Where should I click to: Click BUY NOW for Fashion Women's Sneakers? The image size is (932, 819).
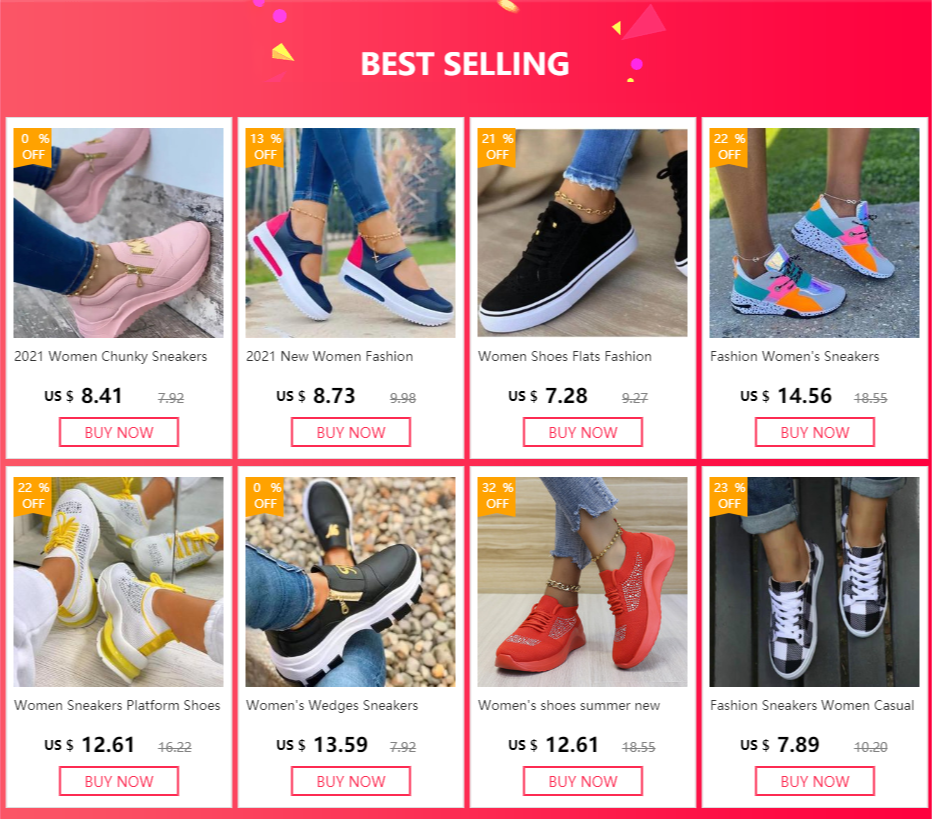tap(815, 432)
